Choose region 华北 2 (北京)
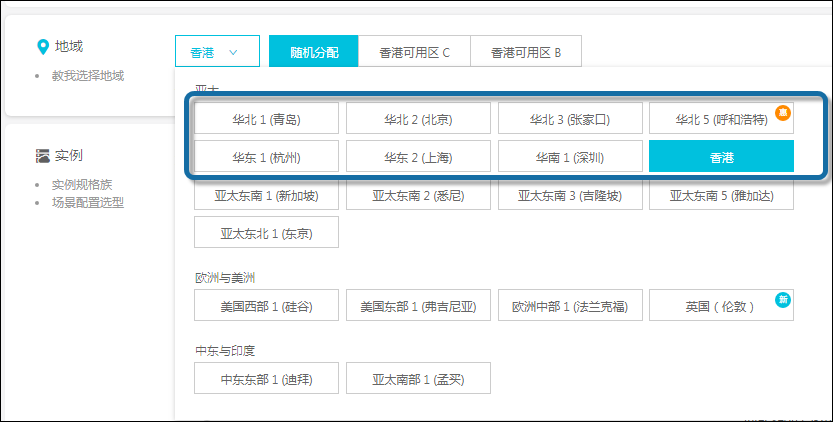The height and width of the screenshot is (422, 833). click(418, 119)
